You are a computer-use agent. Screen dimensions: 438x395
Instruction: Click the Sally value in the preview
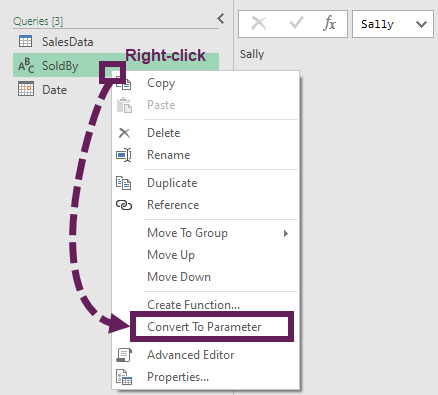252,54
